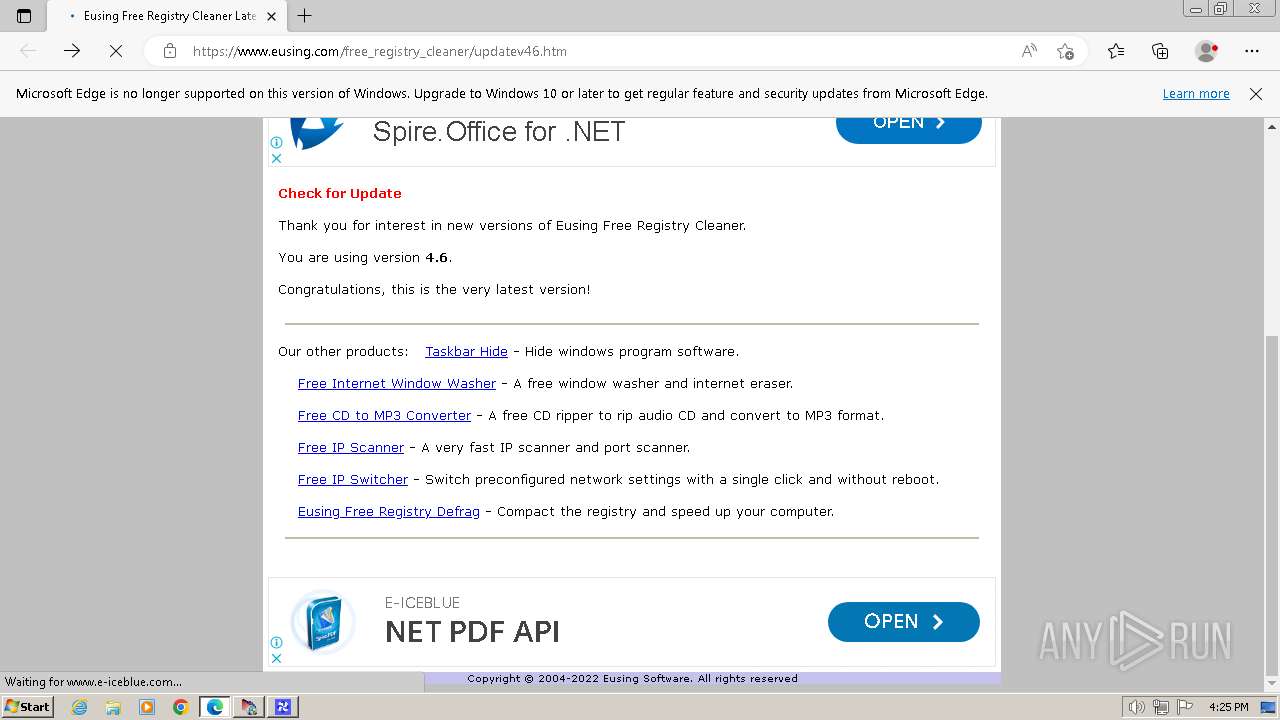Click the network tray icon

1161,707
